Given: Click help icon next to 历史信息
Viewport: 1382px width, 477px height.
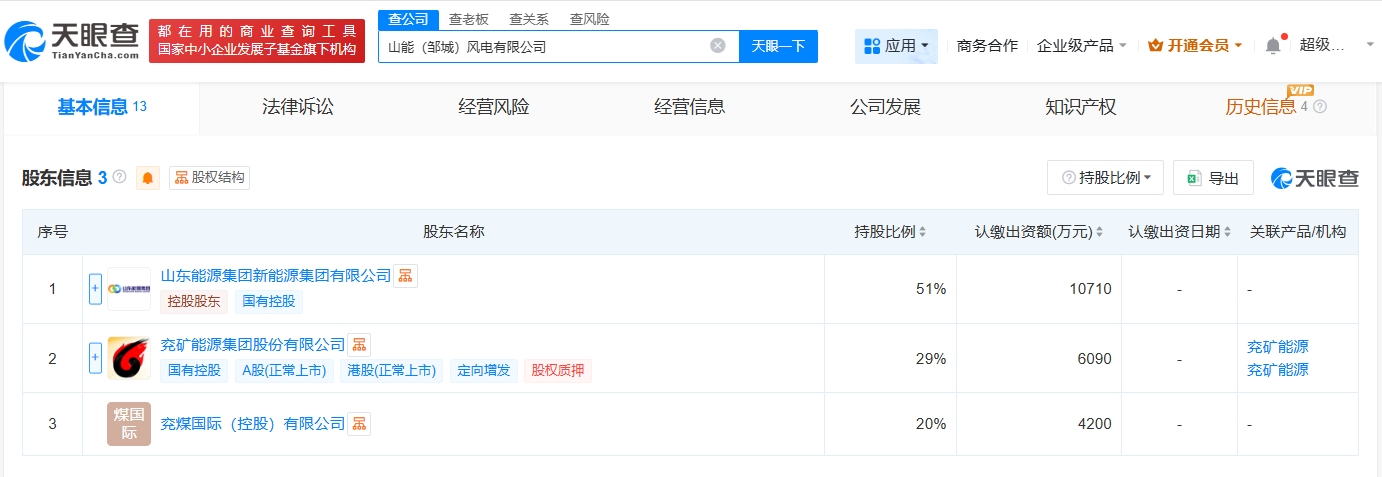Looking at the screenshot, I should (x=1319, y=107).
